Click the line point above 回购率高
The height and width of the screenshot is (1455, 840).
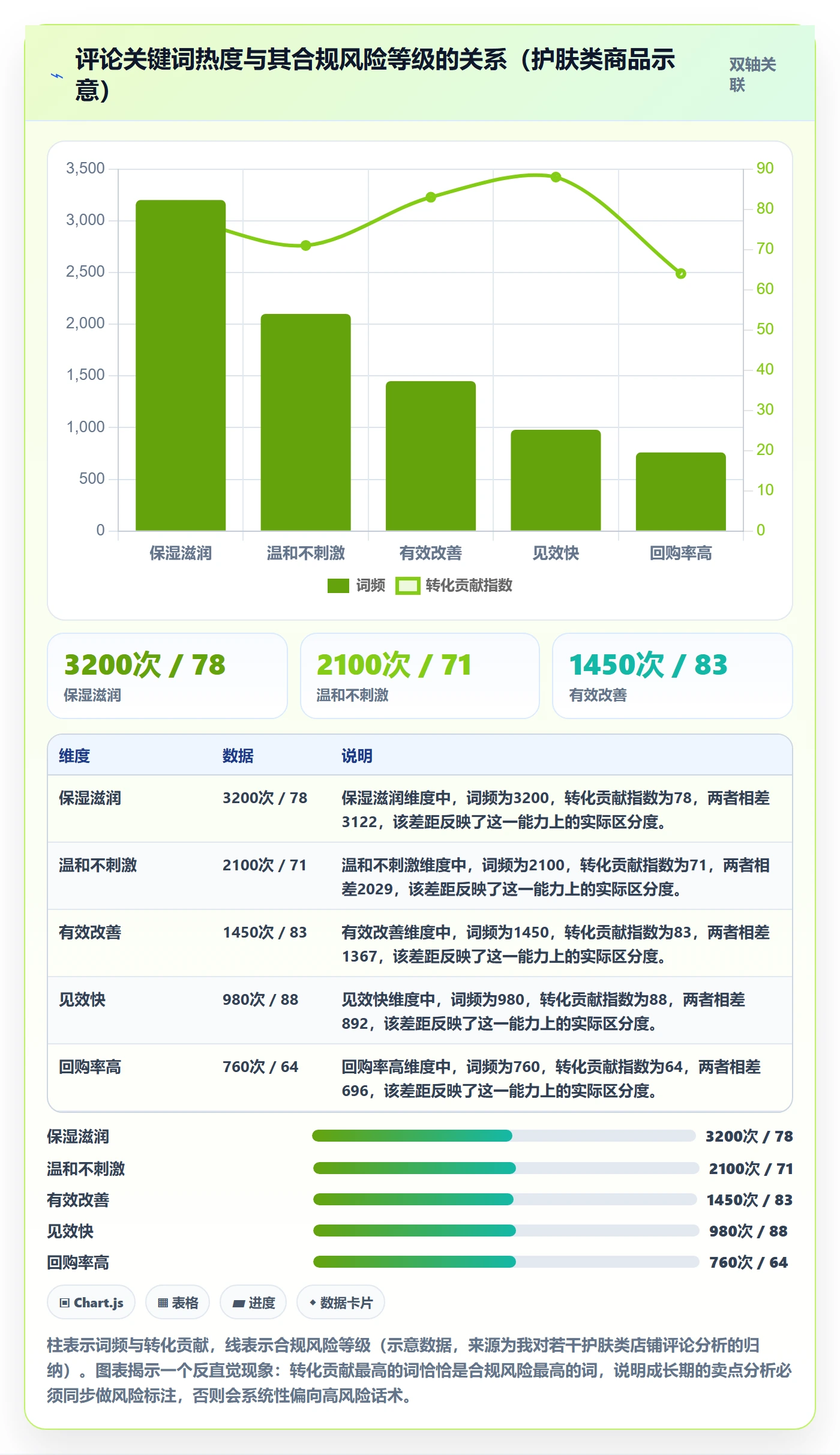(x=681, y=274)
